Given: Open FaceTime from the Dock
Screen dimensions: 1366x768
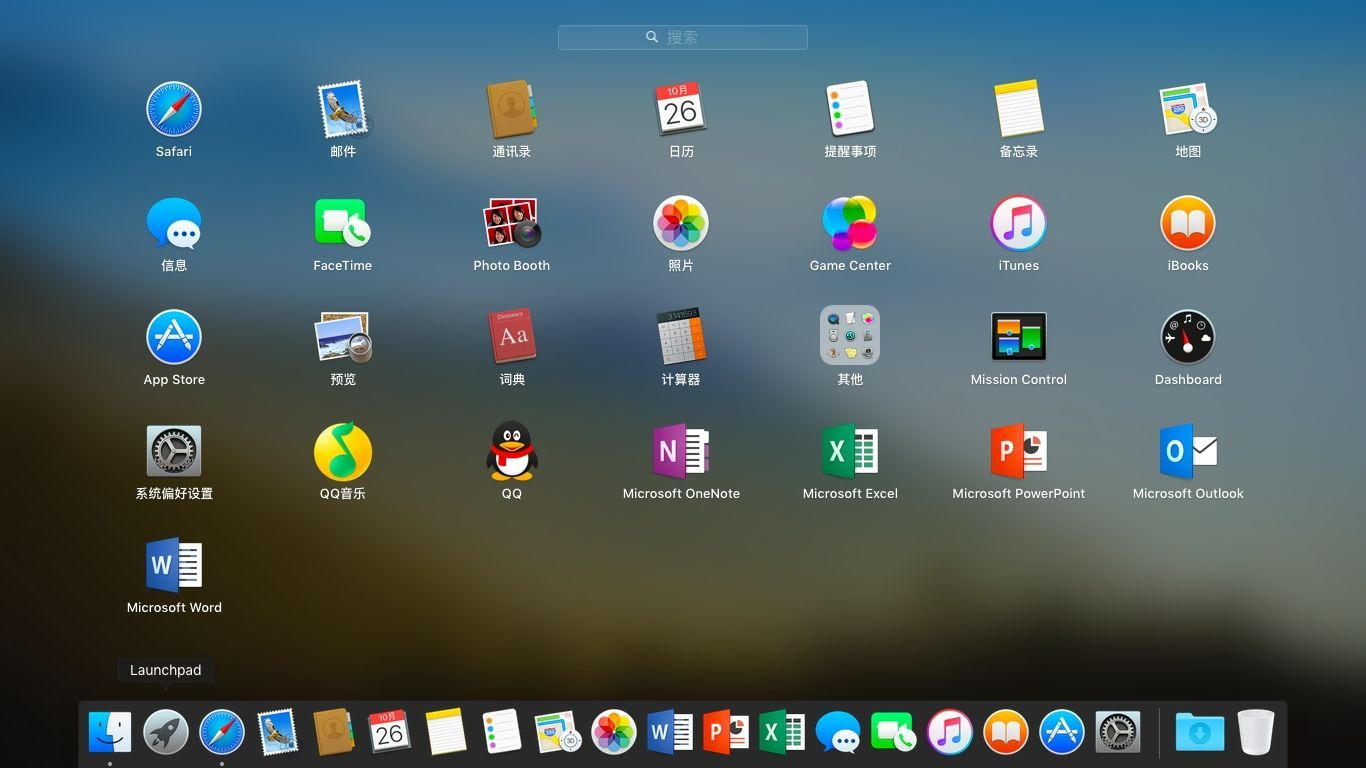Looking at the screenshot, I should 893,732.
